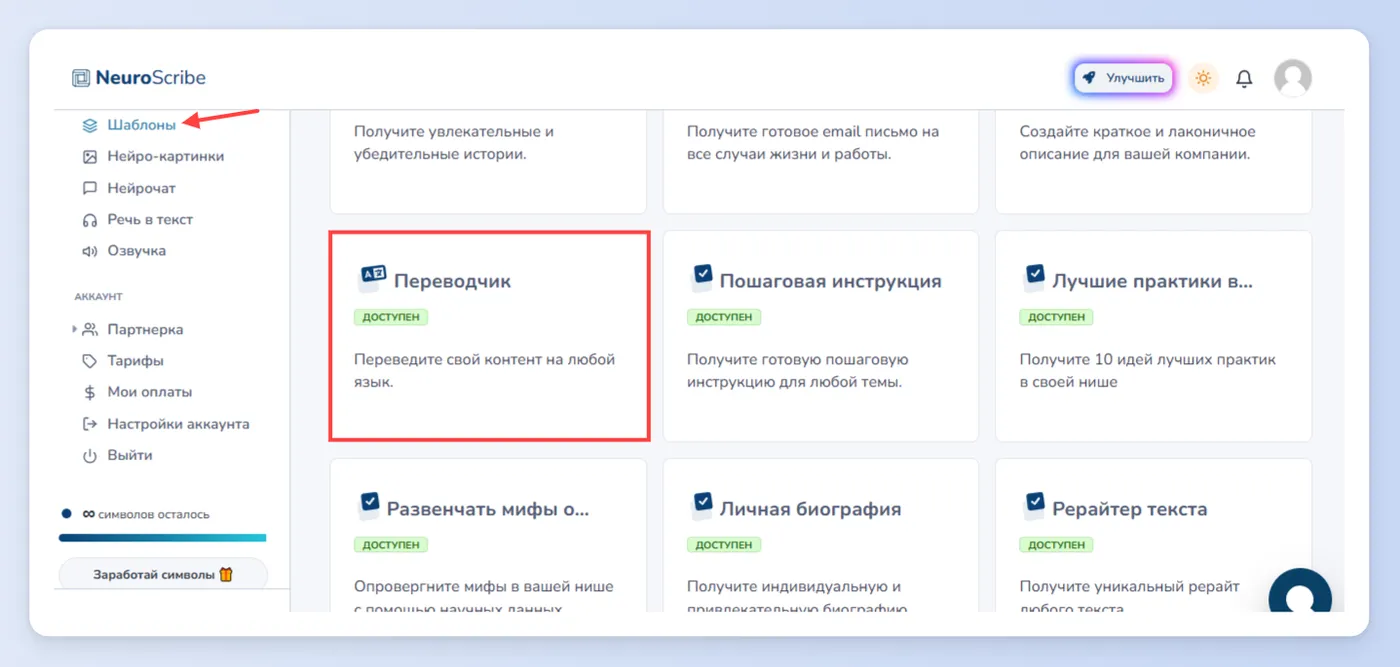The image size is (1400, 667).
Task: Expand the Партнерка submenu arrow
Action: pos(74,329)
